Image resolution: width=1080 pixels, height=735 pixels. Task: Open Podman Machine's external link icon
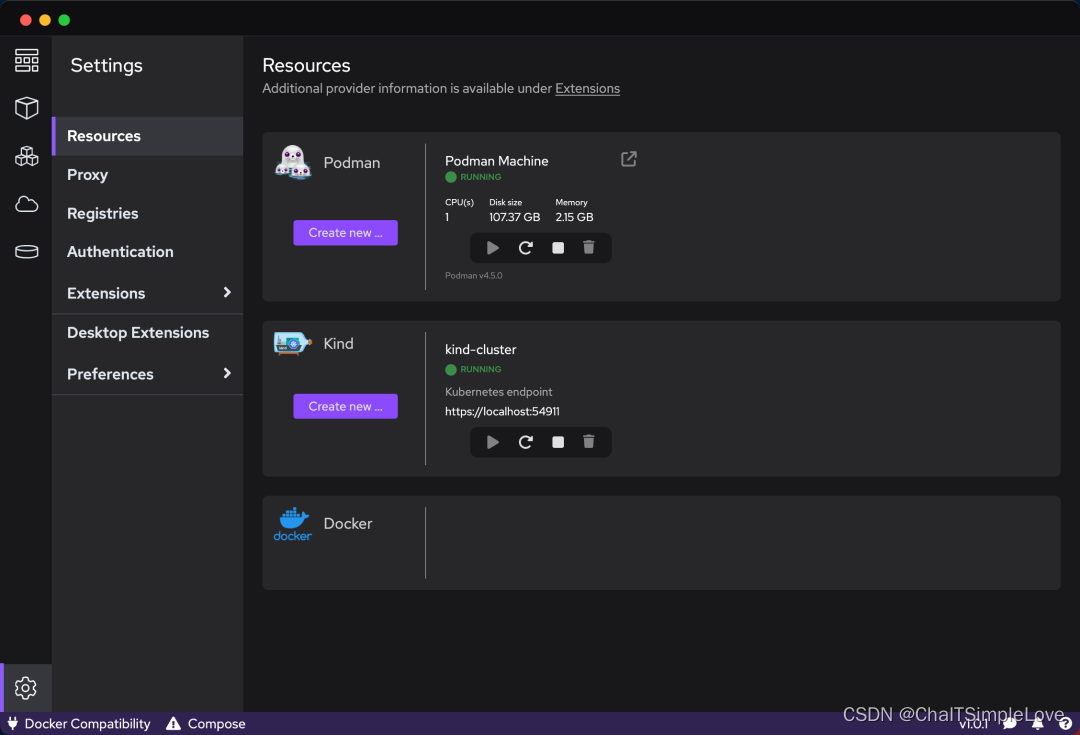tap(629, 159)
